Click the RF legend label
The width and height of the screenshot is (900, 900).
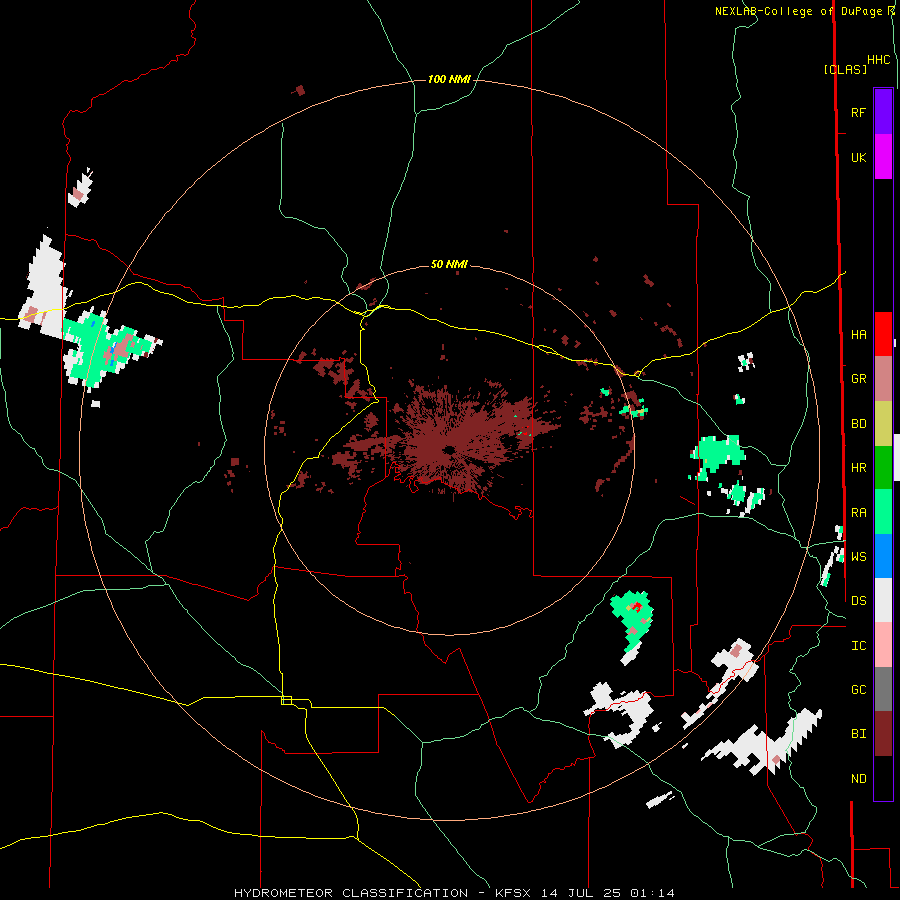tap(858, 112)
